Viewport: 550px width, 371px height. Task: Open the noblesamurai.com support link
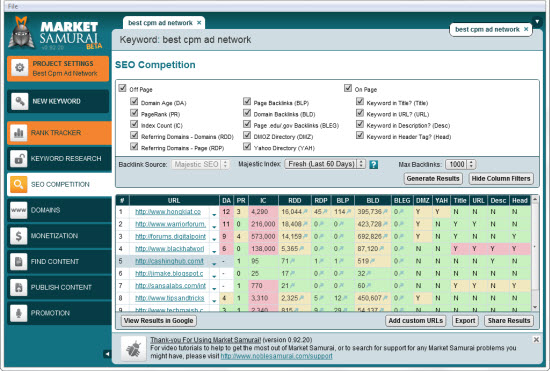point(276,356)
